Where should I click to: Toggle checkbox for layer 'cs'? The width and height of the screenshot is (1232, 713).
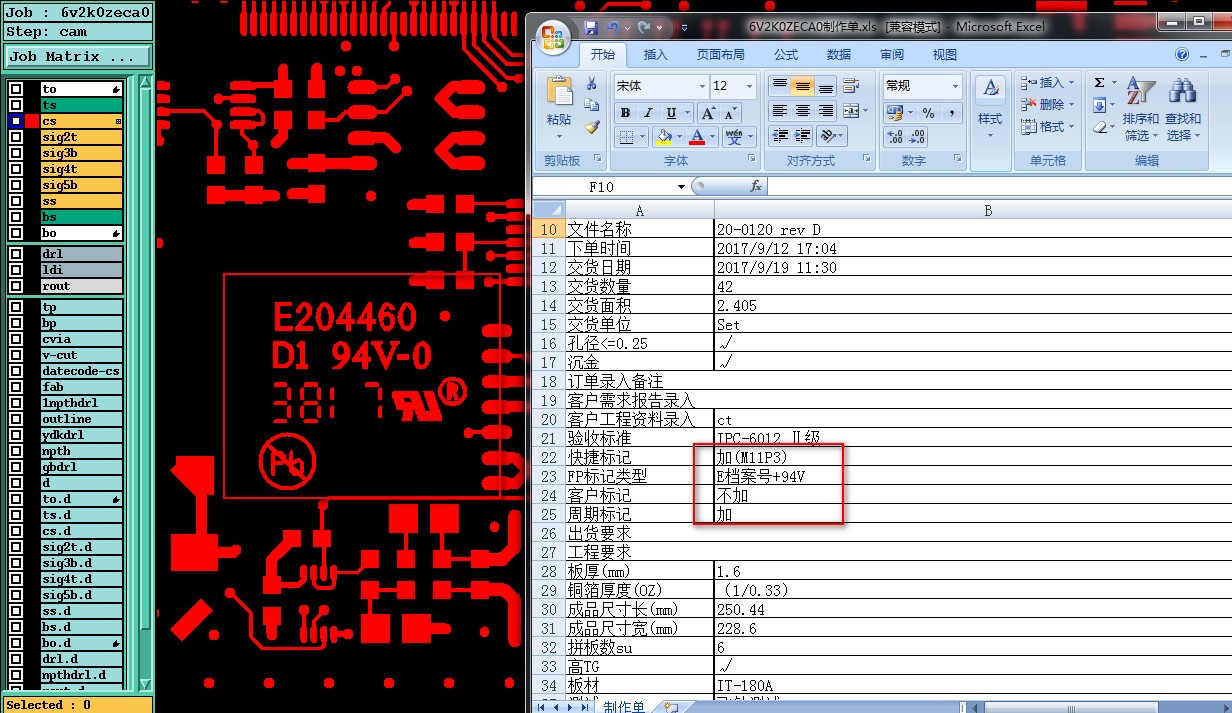[x=16, y=121]
